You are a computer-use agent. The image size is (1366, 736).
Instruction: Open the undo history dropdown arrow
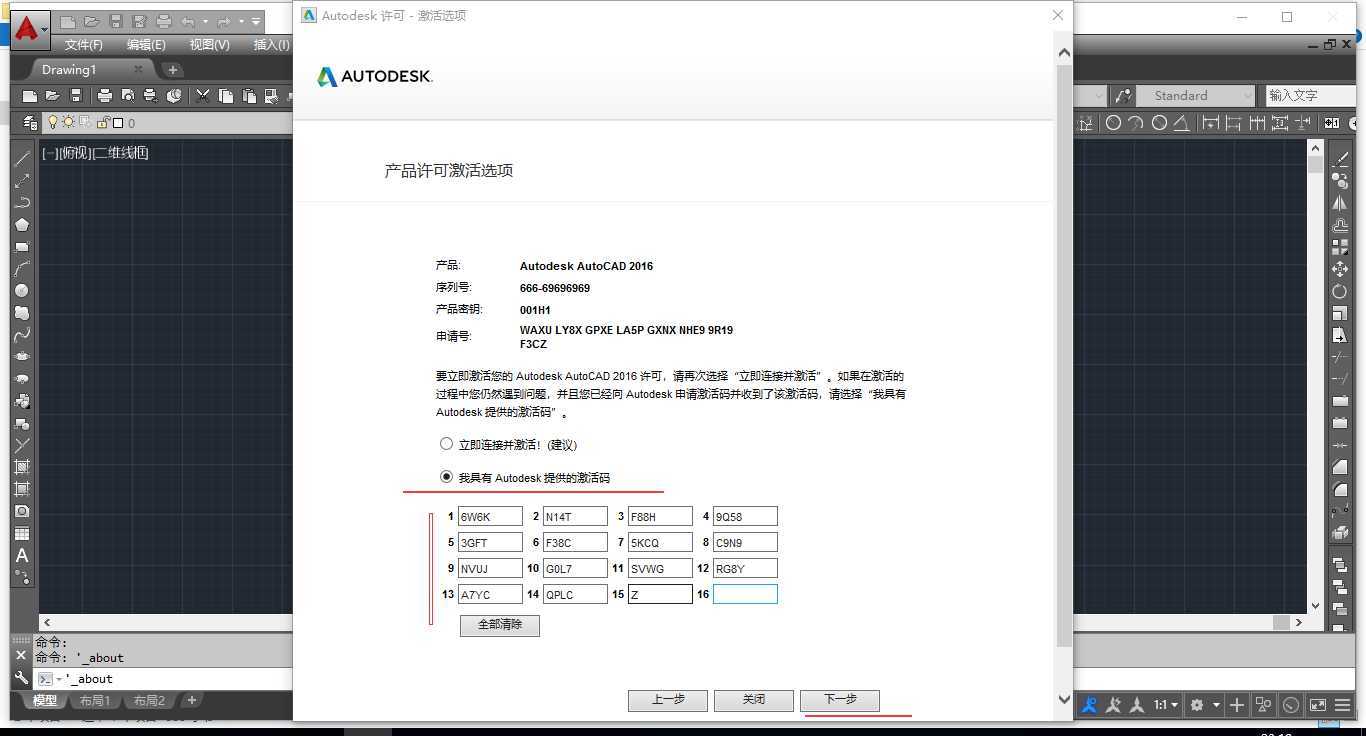[205, 21]
